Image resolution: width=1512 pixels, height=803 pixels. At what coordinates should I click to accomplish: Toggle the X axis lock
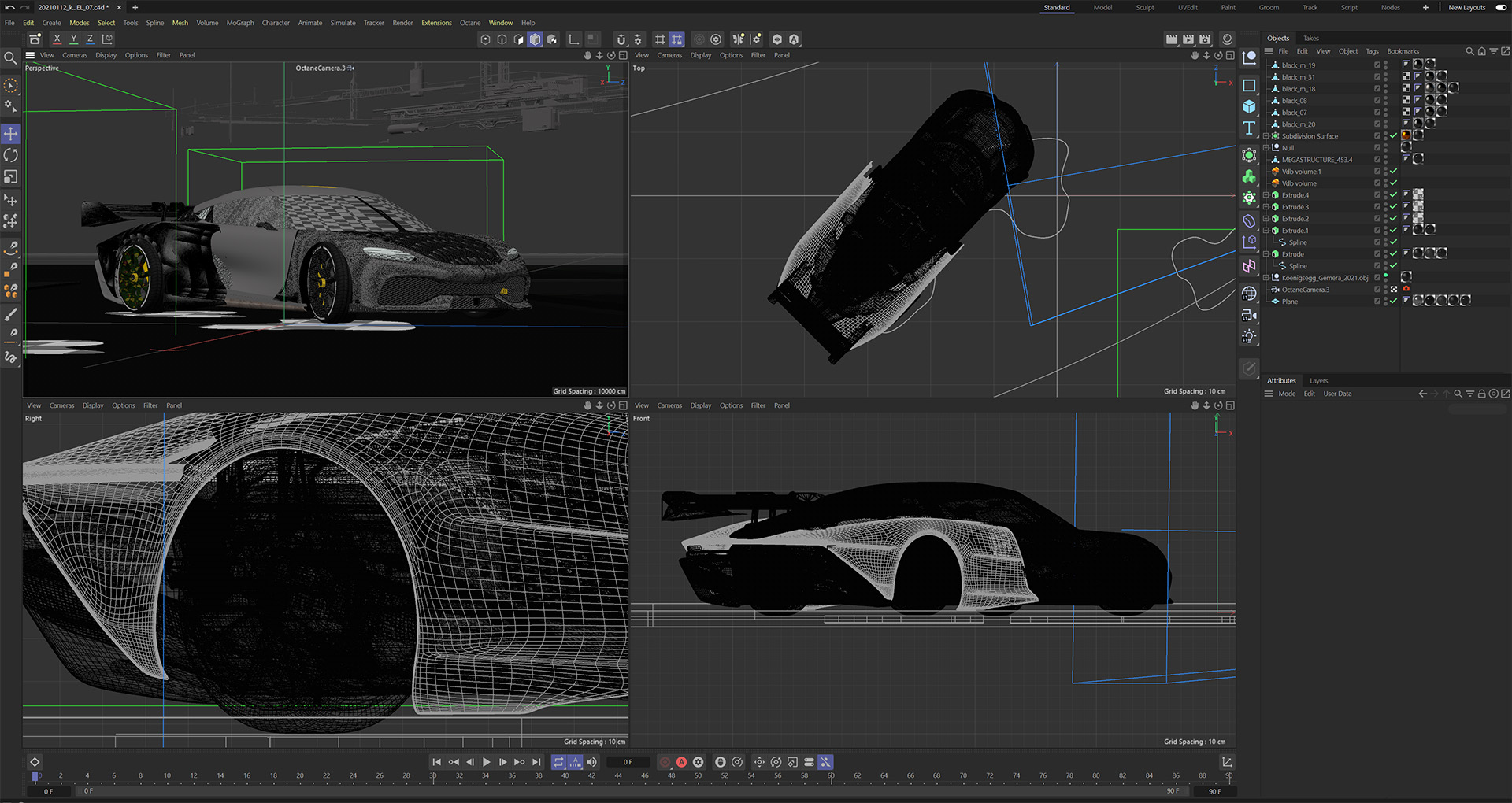[x=57, y=39]
